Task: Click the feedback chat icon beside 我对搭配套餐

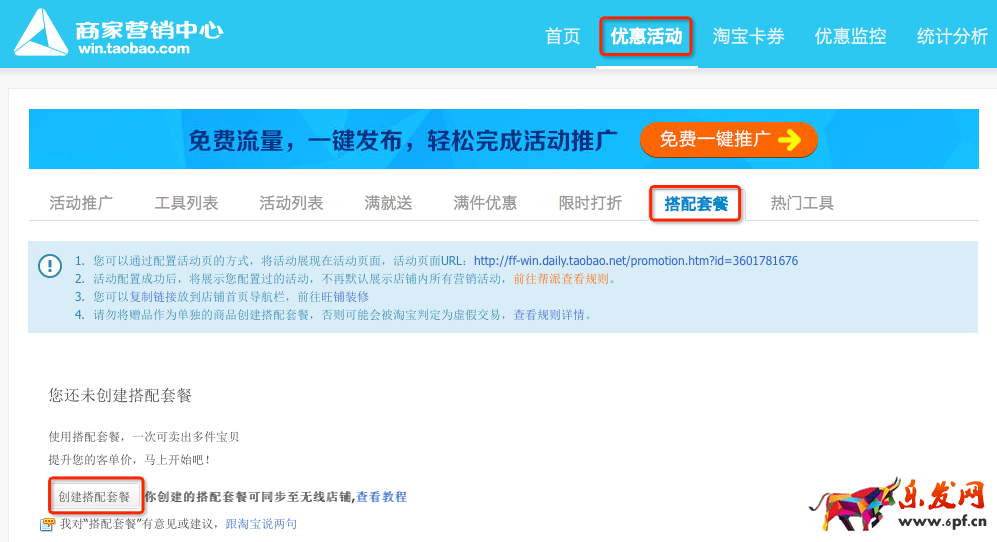Action: pos(48,523)
